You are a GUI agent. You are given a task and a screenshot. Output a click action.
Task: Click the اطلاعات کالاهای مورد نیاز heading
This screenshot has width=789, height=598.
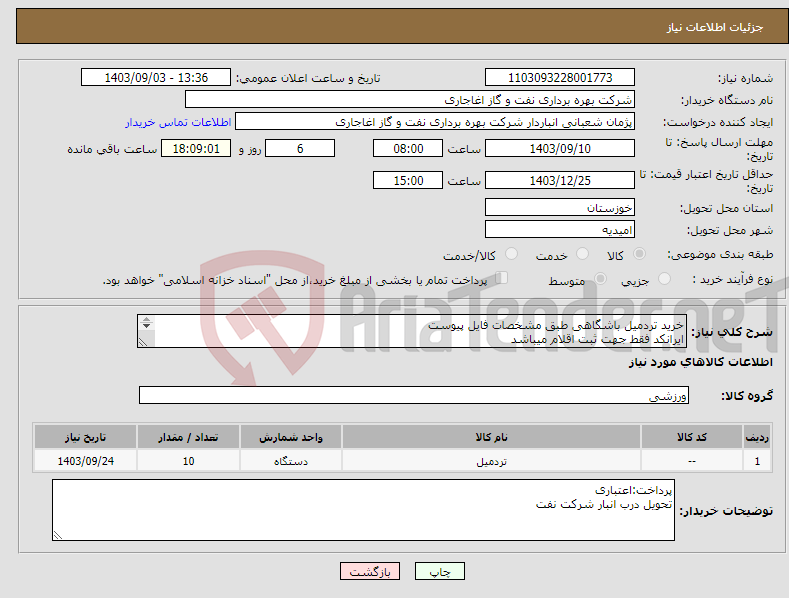click(700, 362)
